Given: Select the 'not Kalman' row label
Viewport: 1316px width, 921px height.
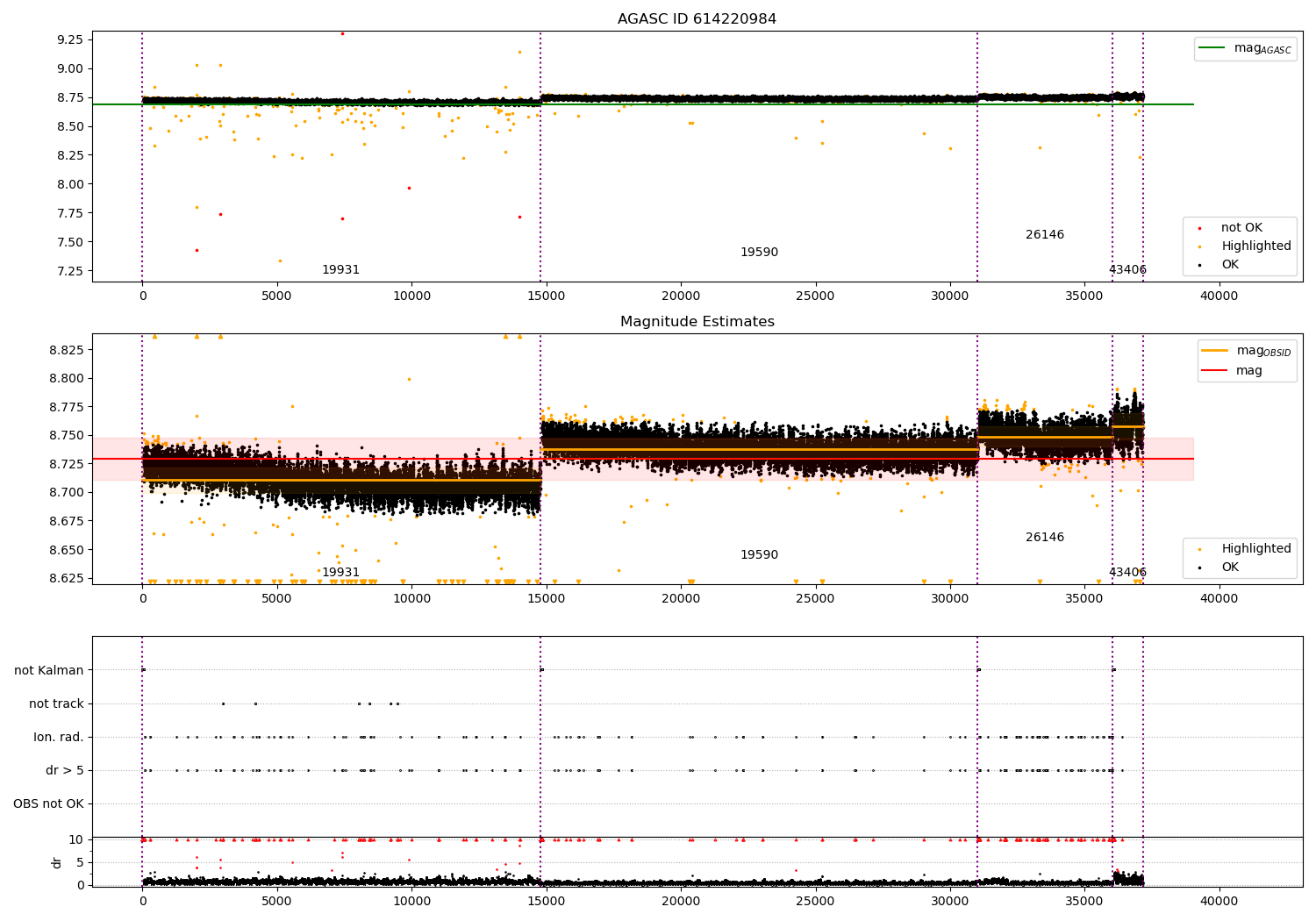Looking at the screenshot, I should tap(49, 670).
